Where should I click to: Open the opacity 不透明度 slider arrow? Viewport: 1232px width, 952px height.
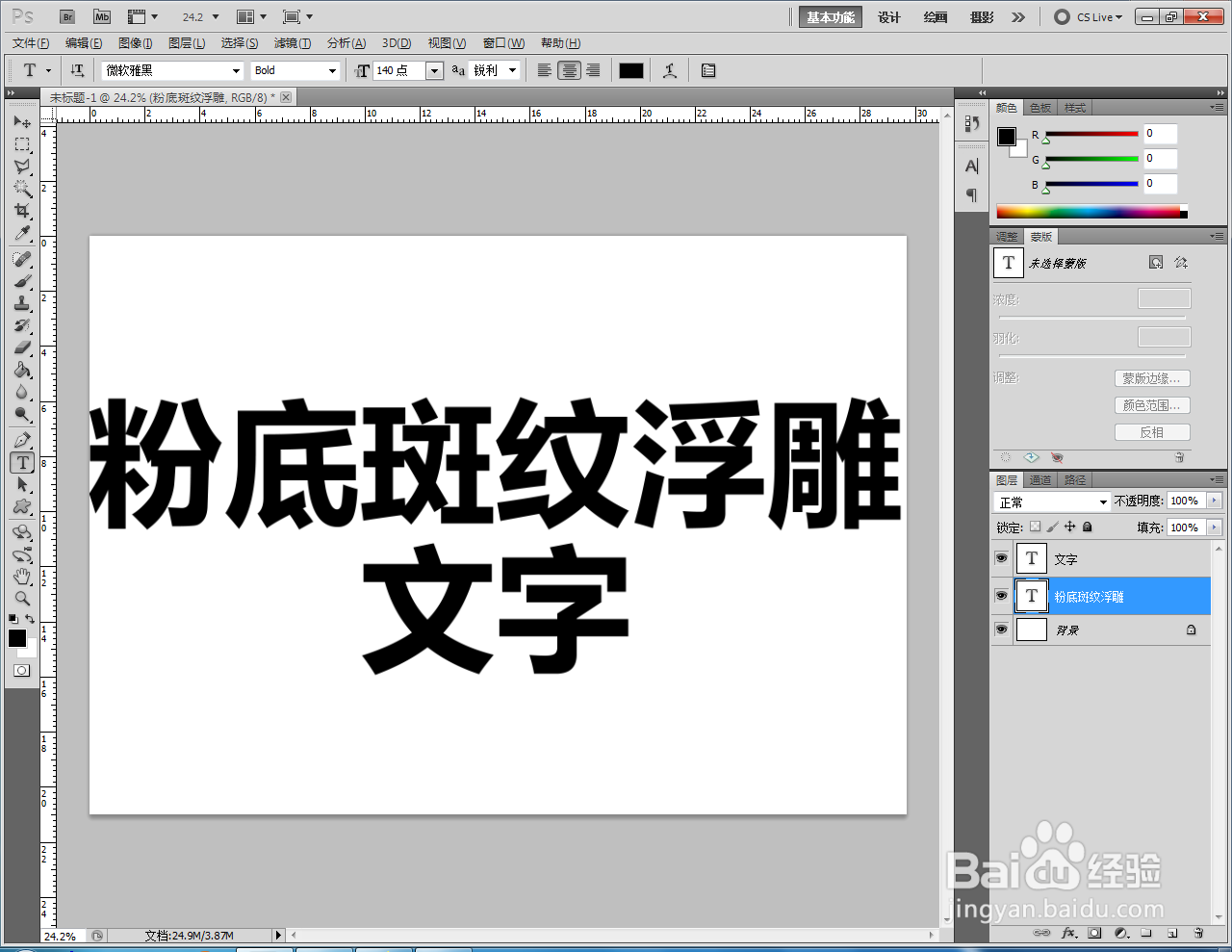tap(1214, 501)
